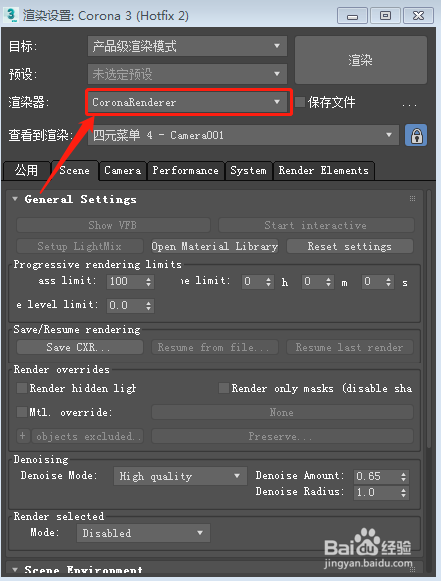
Task: Switch to the Scene tab
Action: coord(74,170)
